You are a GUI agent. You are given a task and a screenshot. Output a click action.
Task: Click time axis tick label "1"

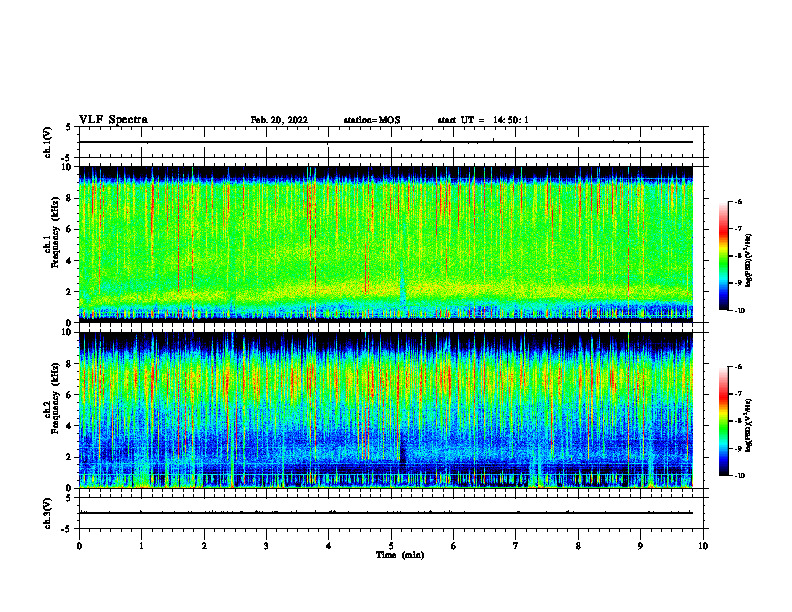tap(141, 546)
